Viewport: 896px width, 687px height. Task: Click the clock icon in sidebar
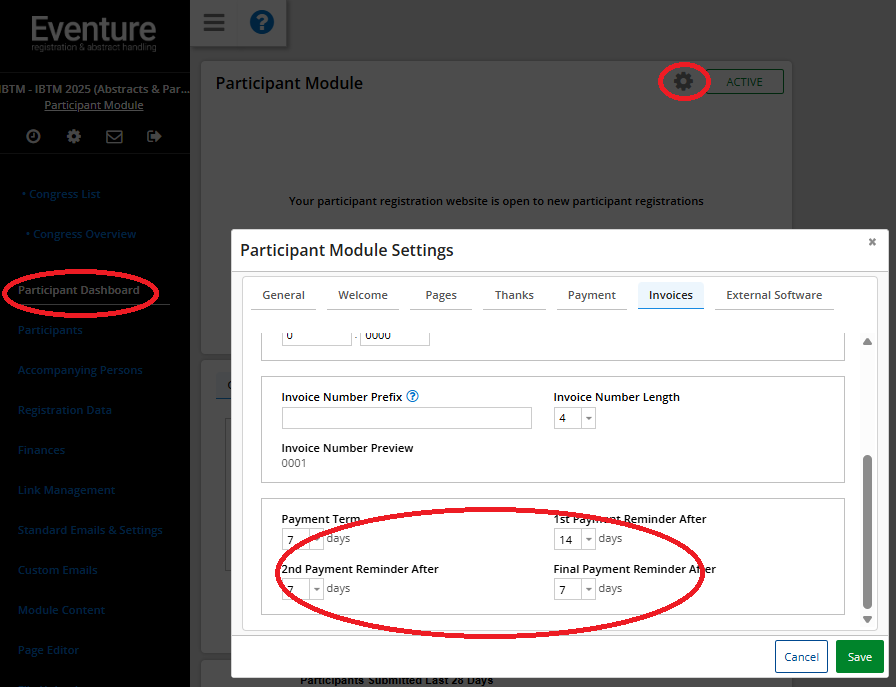point(33,136)
